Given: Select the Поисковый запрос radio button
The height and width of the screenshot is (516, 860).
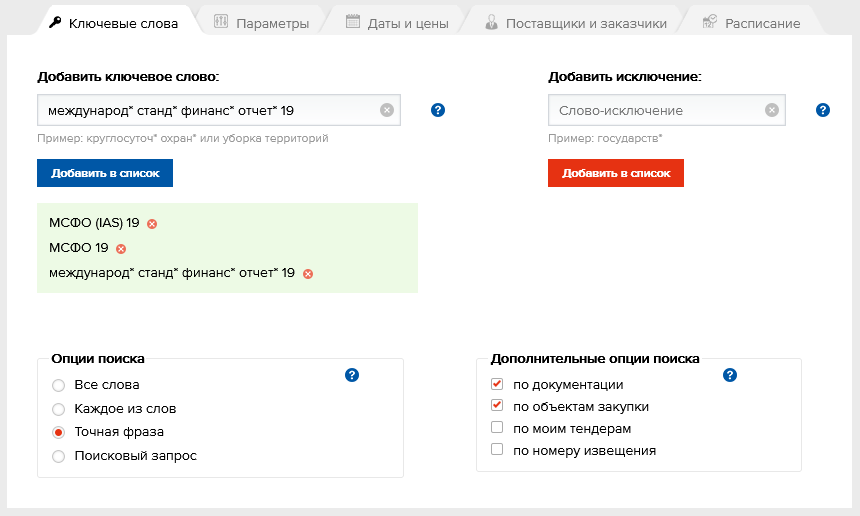Looking at the screenshot, I should click(x=59, y=456).
